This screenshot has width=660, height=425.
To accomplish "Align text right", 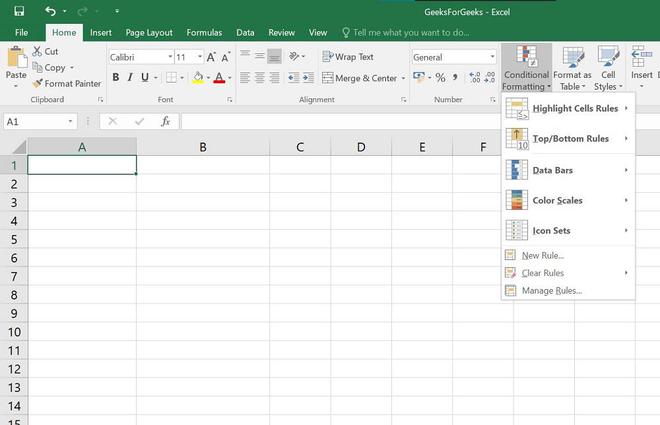I will point(274,78).
